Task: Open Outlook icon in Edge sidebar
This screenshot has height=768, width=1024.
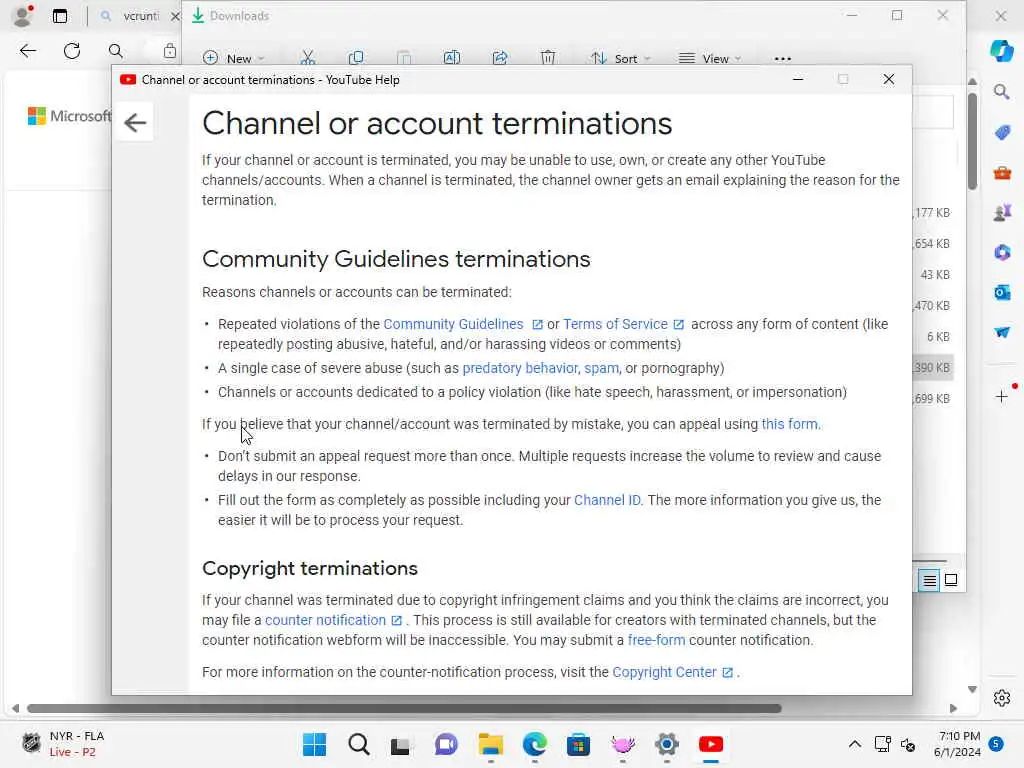Action: tap(1002, 292)
